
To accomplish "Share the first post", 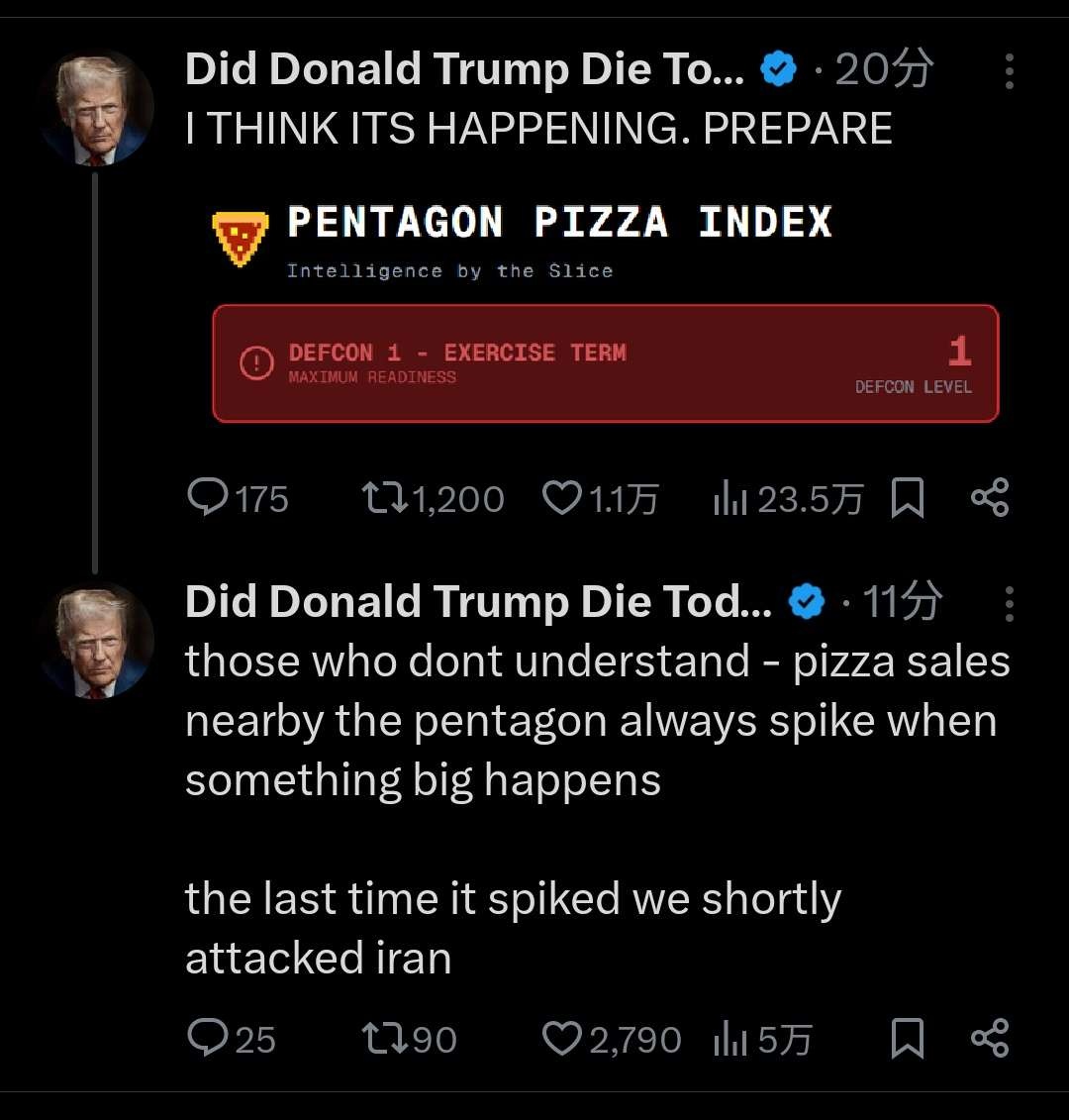I will tap(990, 497).
